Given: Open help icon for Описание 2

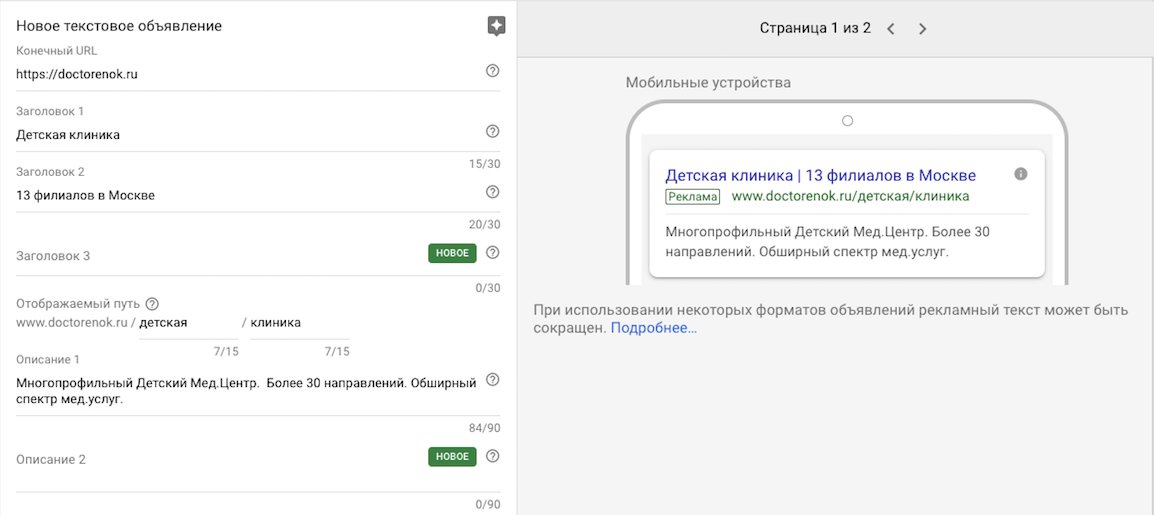Looking at the screenshot, I should tap(493, 455).
